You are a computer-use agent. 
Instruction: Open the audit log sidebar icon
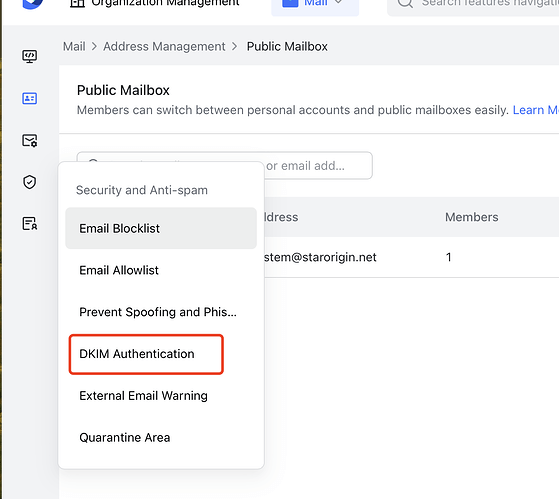point(30,224)
